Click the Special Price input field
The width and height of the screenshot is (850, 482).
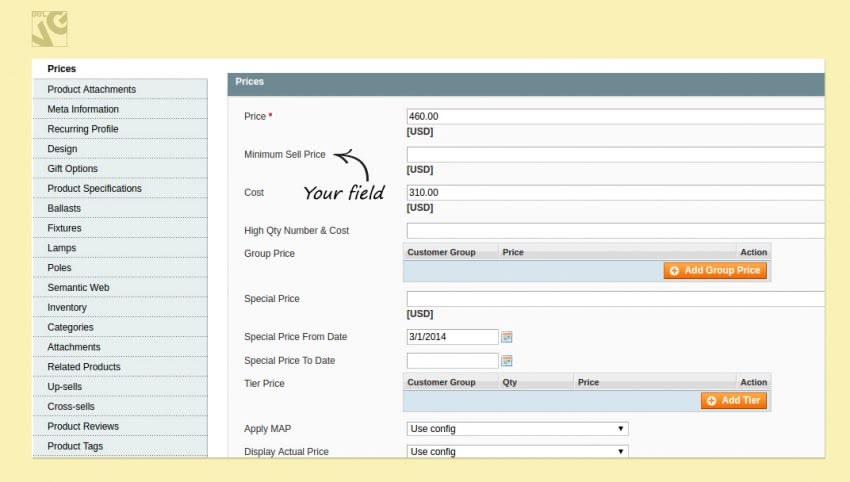(x=615, y=299)
